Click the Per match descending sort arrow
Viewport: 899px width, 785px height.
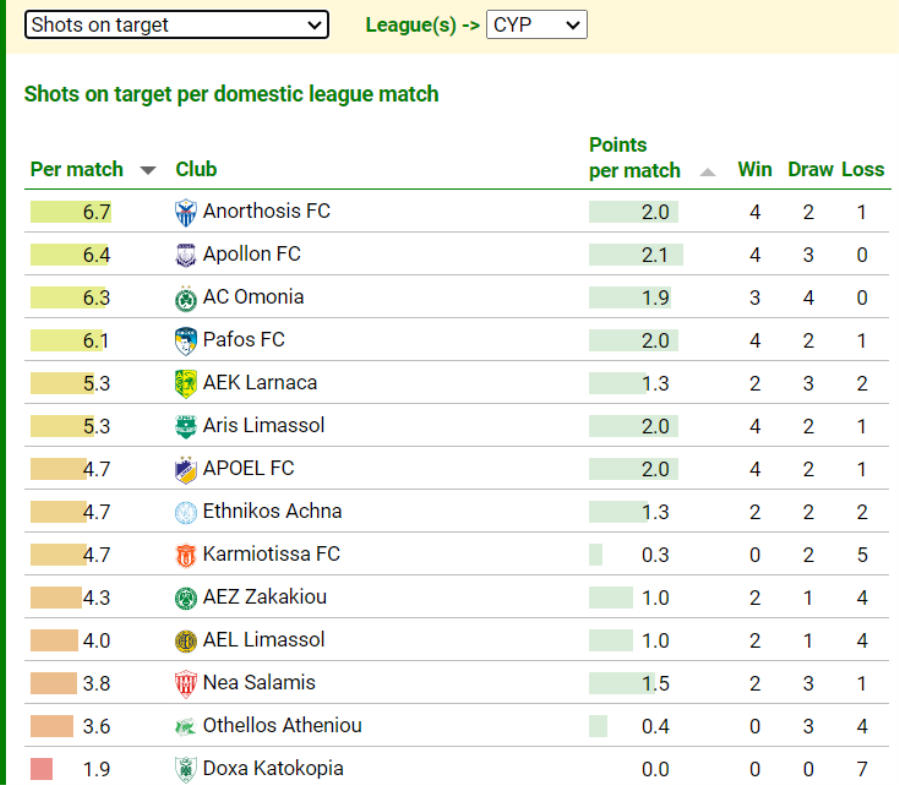point(148,170)
